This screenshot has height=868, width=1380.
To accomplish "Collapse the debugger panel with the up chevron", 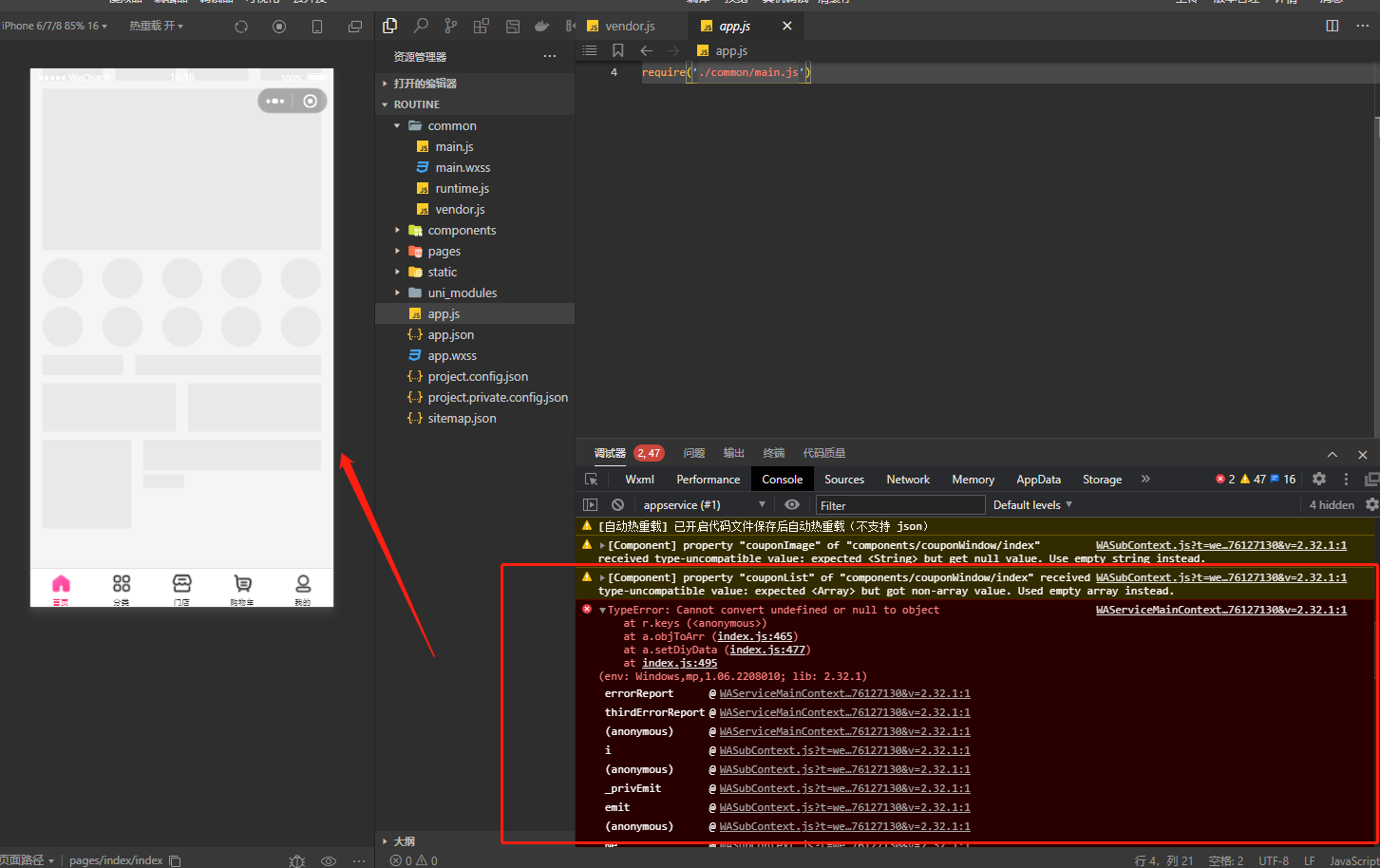I will 1333,454.
